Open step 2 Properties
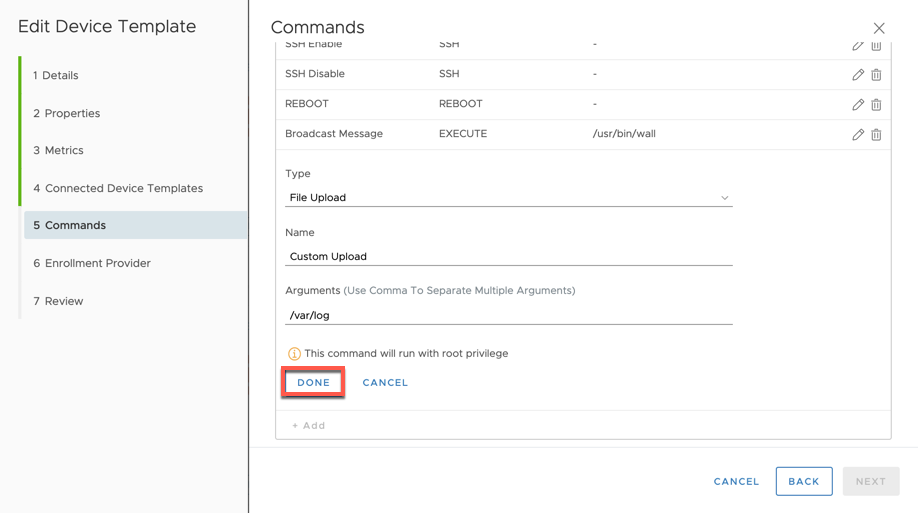Viewport: 918px width, 513px height. [66, 113]
